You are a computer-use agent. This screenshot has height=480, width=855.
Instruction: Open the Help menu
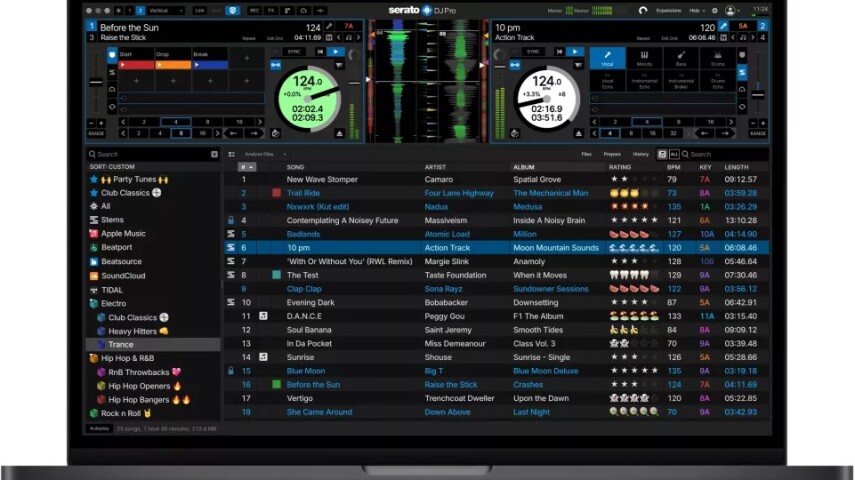(696, 10)
